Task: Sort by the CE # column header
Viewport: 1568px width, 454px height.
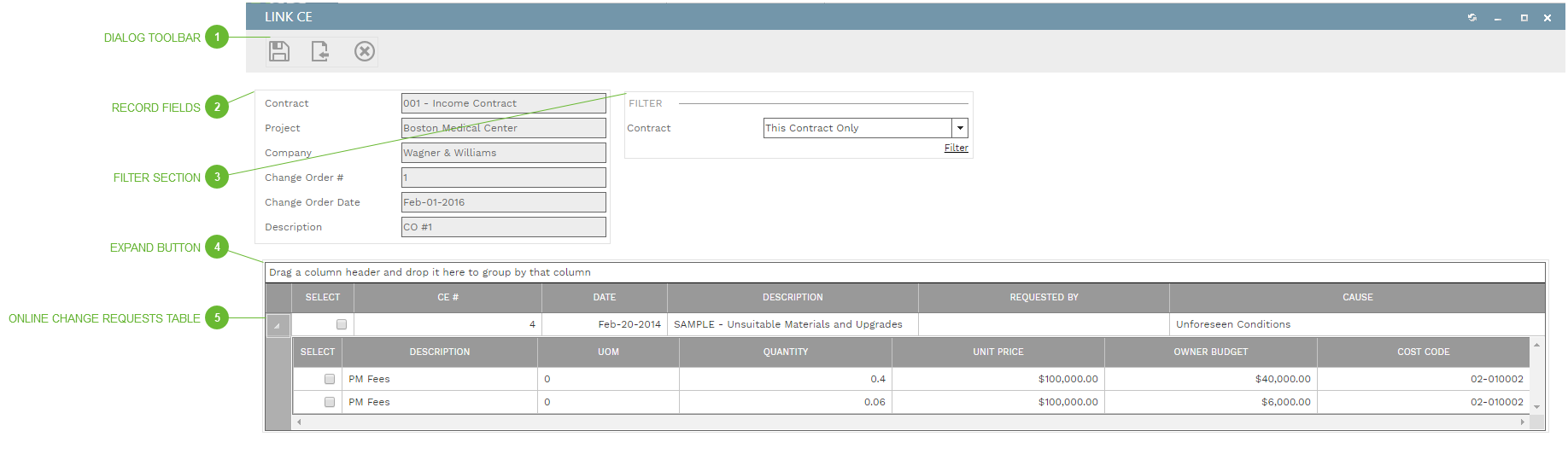Action: point(448,297)
